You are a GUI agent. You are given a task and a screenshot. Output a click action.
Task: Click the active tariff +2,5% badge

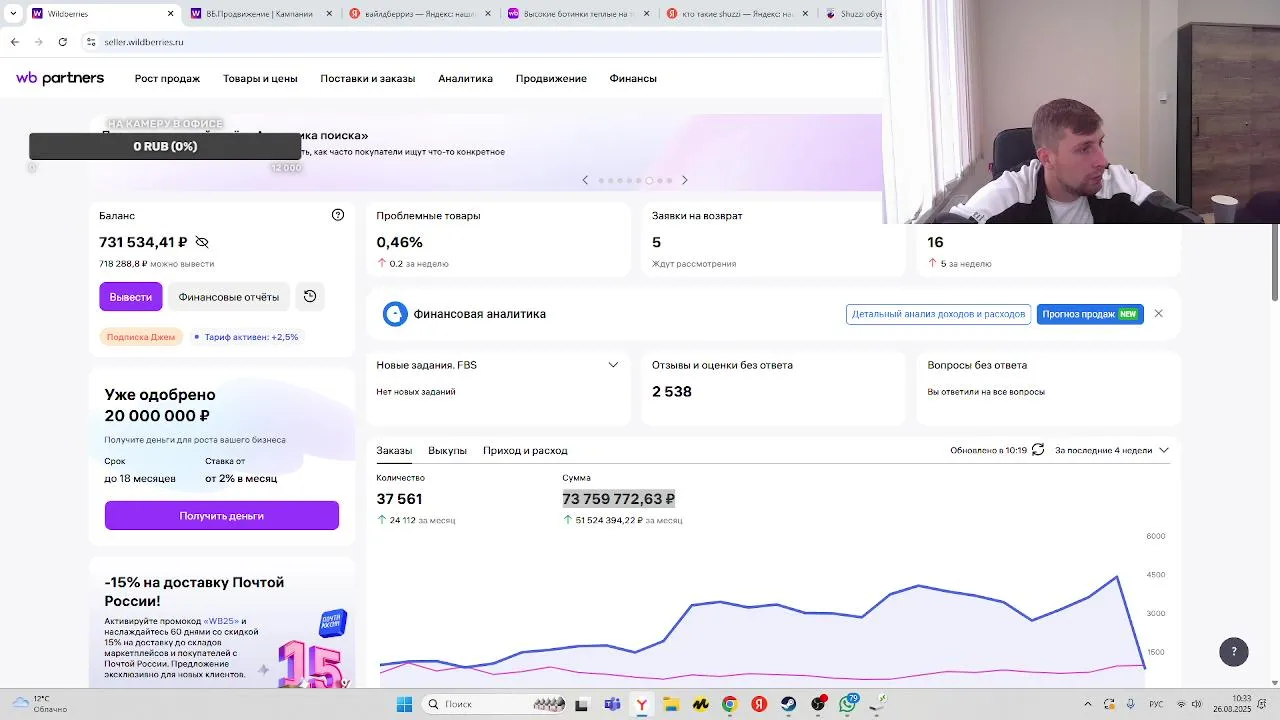click(246, 337)
